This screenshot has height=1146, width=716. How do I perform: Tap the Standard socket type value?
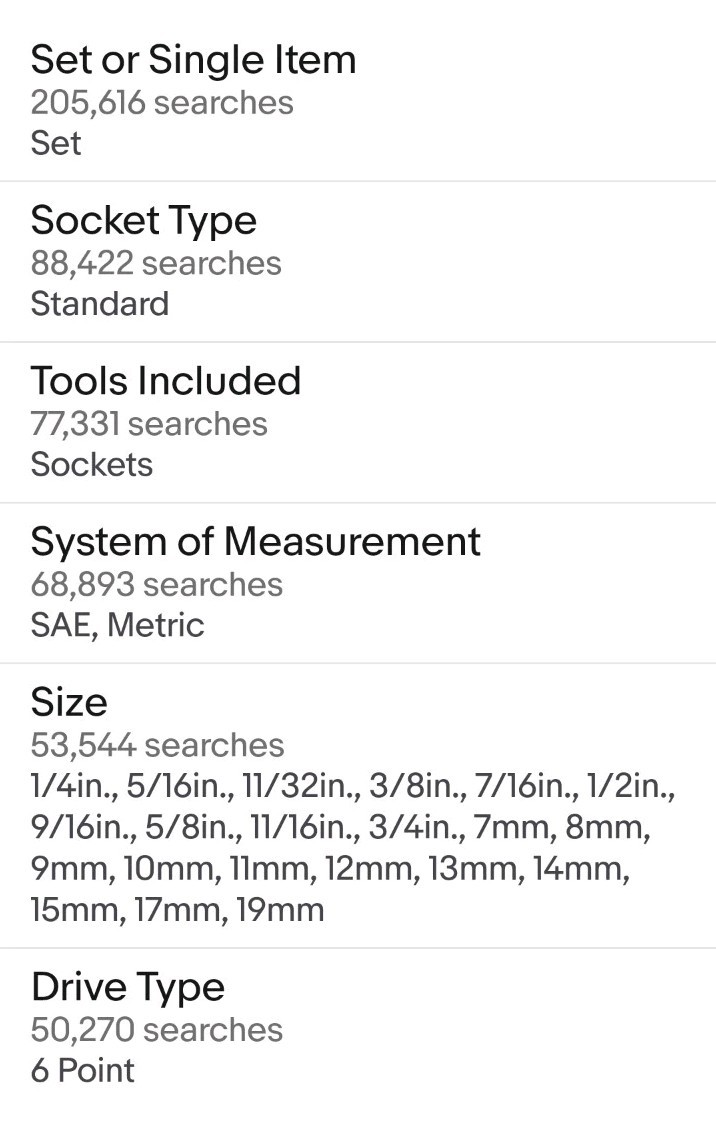[x=100, y=303]
